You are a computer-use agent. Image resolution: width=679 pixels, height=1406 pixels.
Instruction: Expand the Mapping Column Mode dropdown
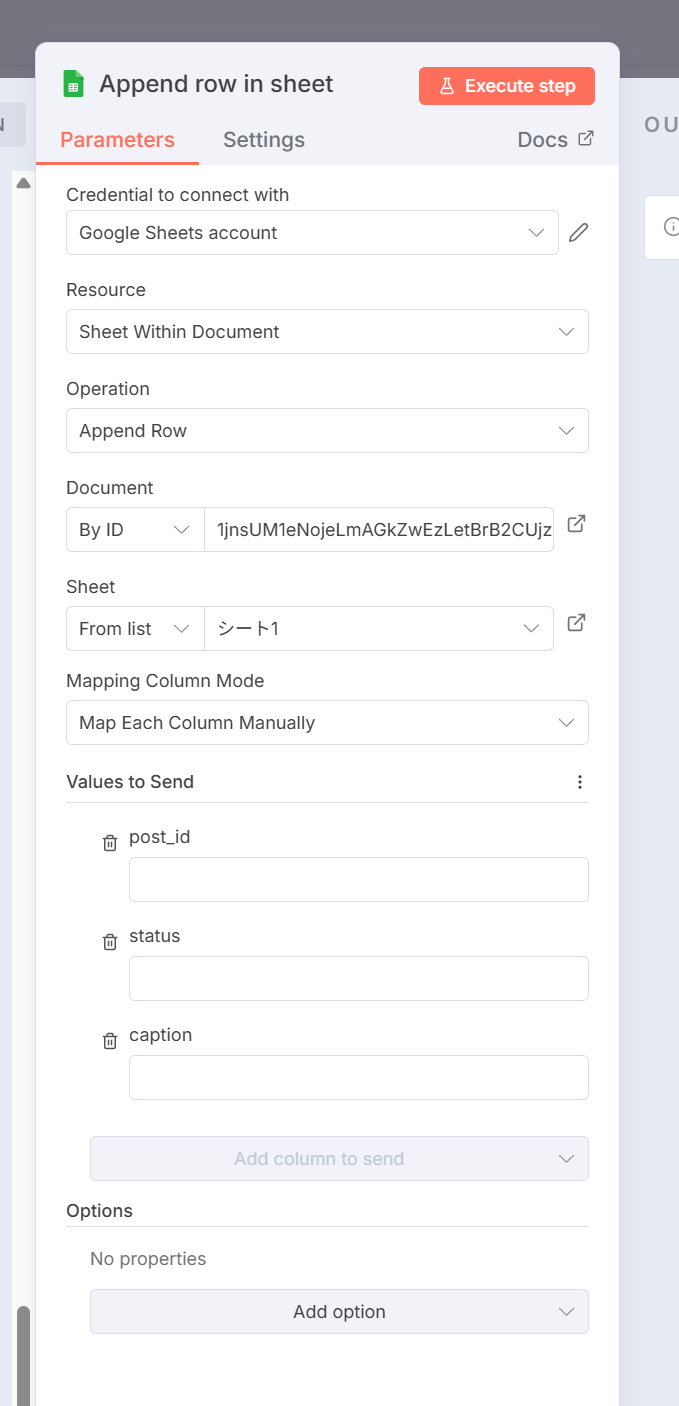click(327, 723)
